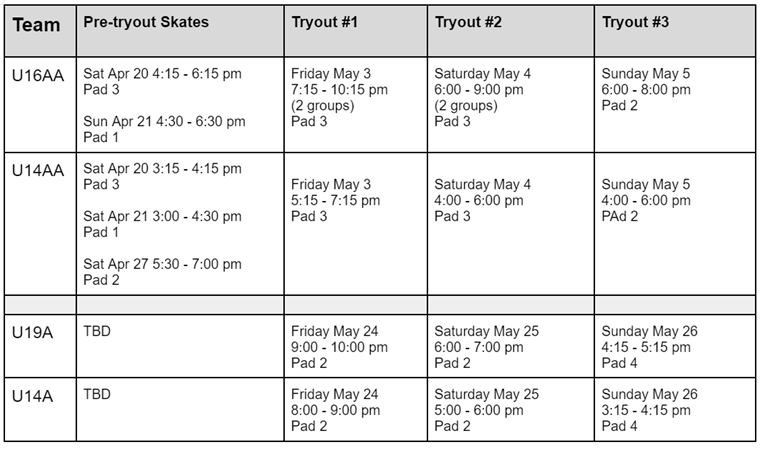Click the Tryout #2 column header
The height and width of the screenshot is (450, 764).
(x=511, y=31)
